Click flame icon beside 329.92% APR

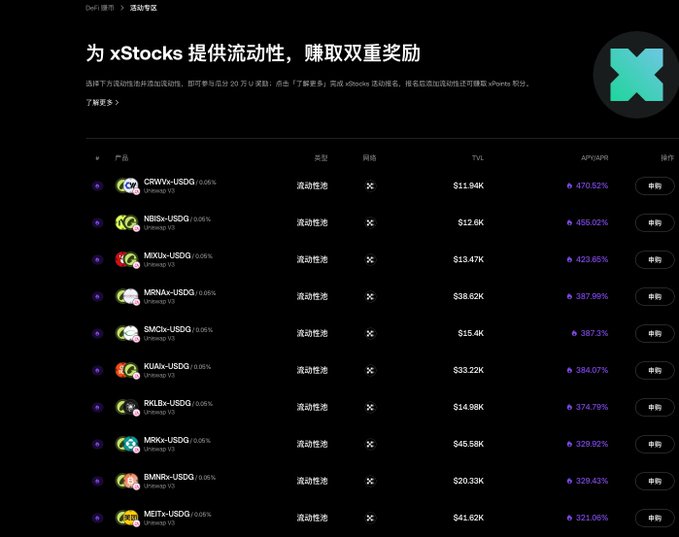pyautogui.click(x=569, y=444)
